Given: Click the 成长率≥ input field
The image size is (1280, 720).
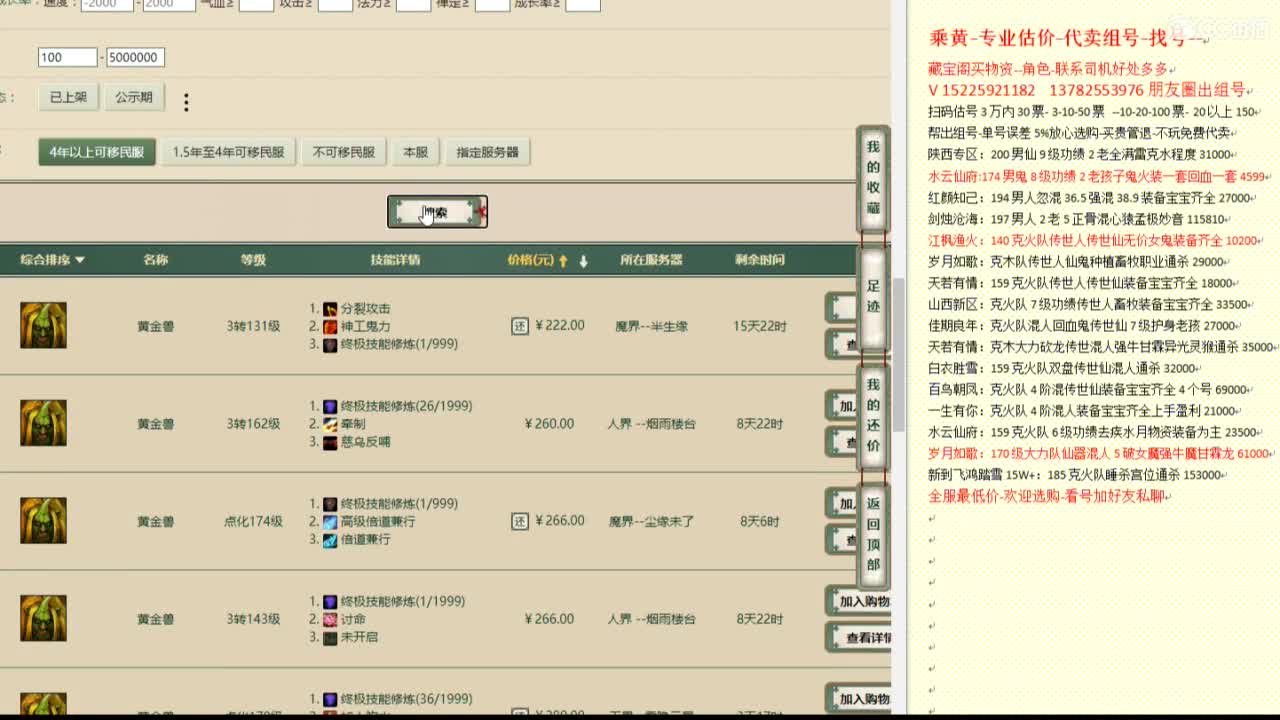Looking at the screenshot, I should (583, 5).
